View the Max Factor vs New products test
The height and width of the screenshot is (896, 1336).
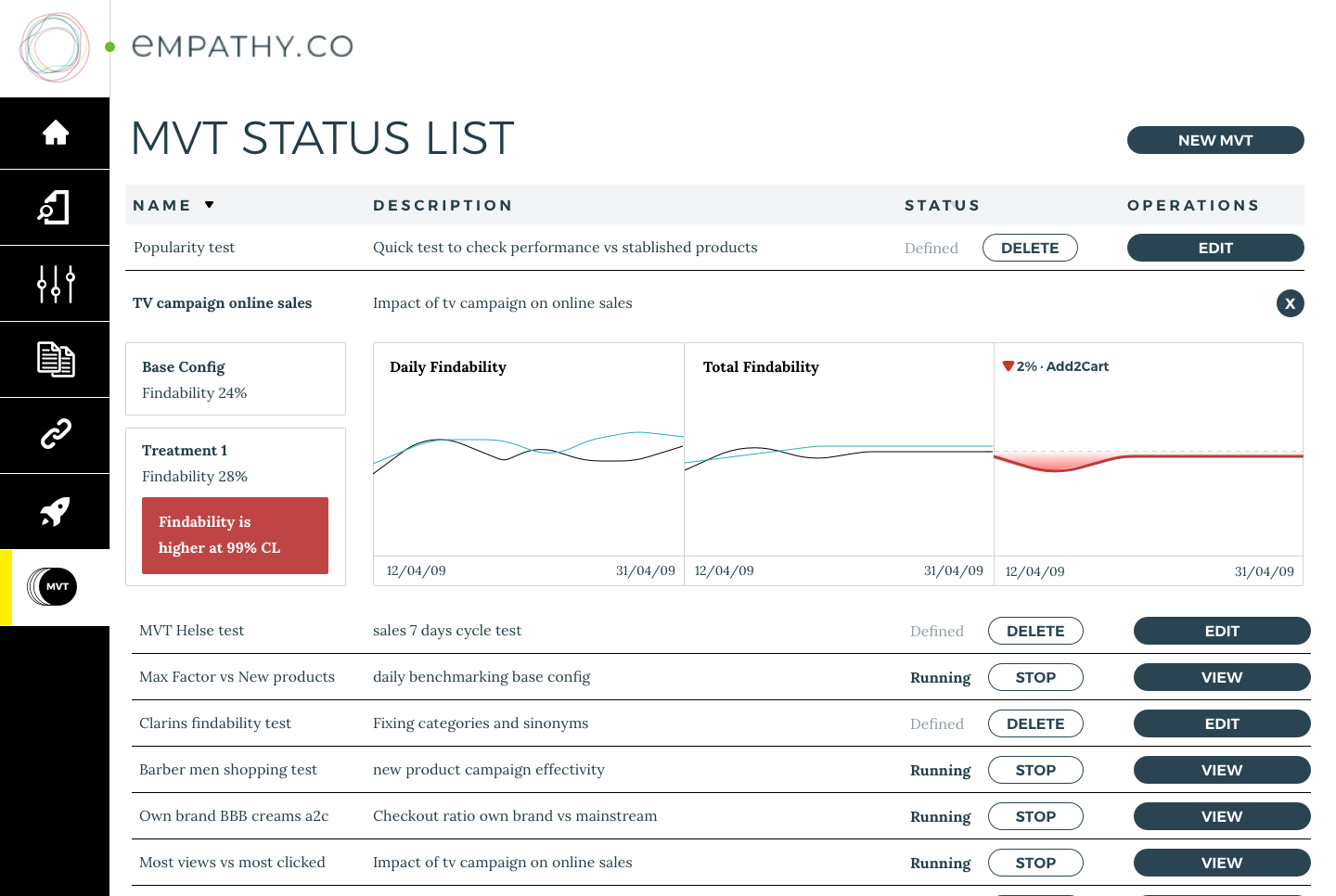pos(1222,677)
